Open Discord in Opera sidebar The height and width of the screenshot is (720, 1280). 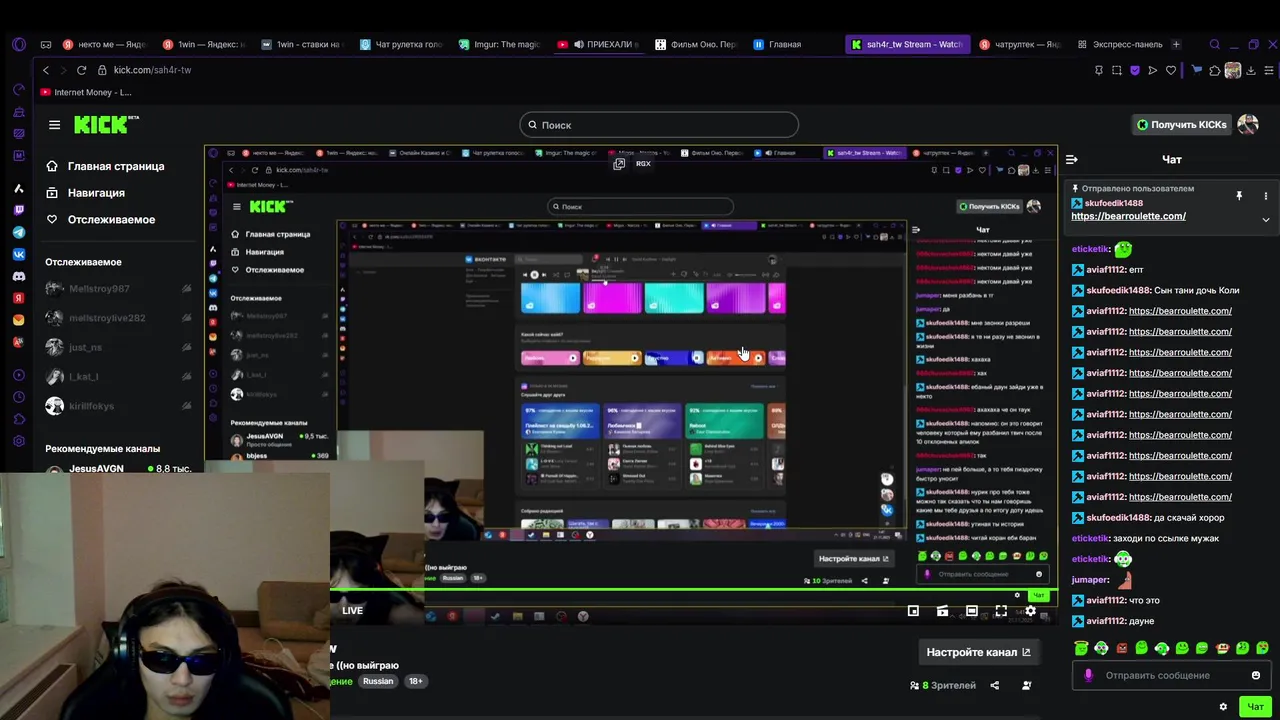click(x=18, y=276)
